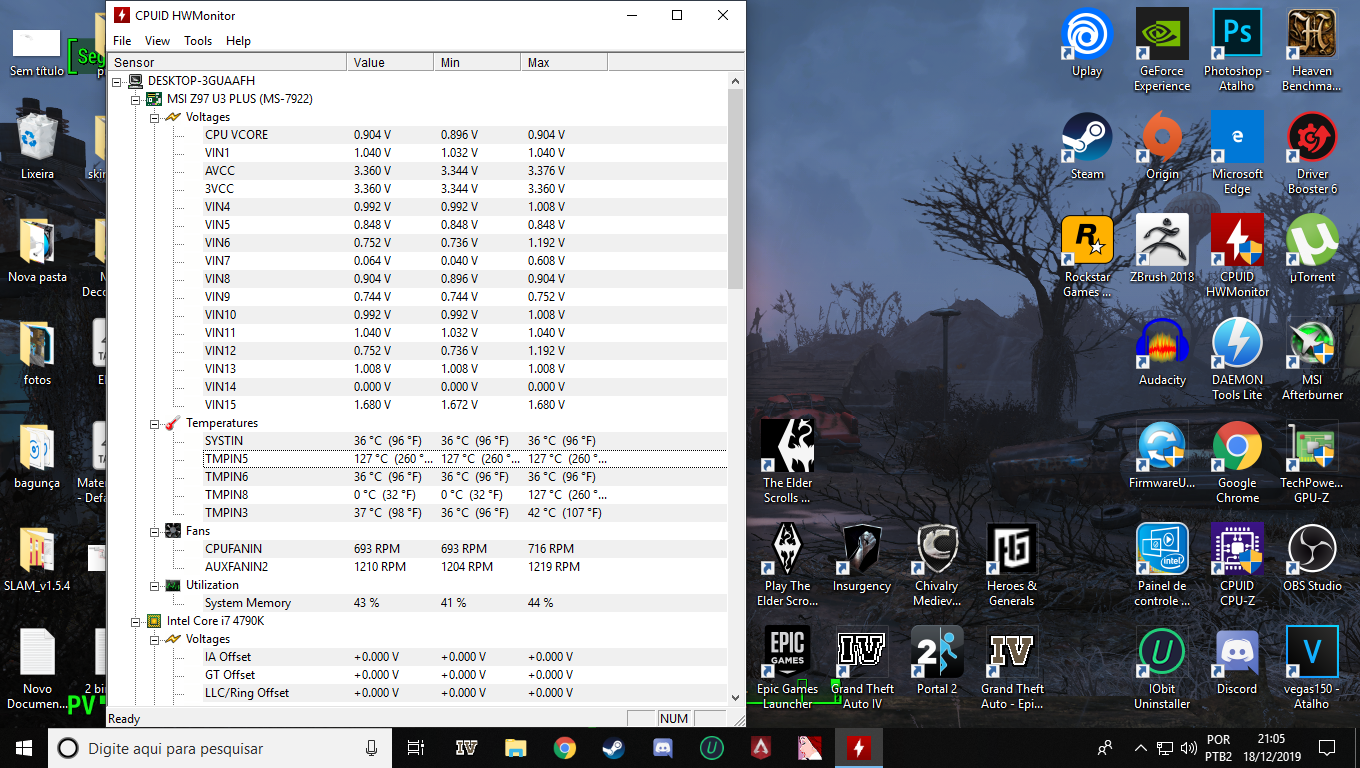Open Rockstar Games launcher icon

point(1087,256)
